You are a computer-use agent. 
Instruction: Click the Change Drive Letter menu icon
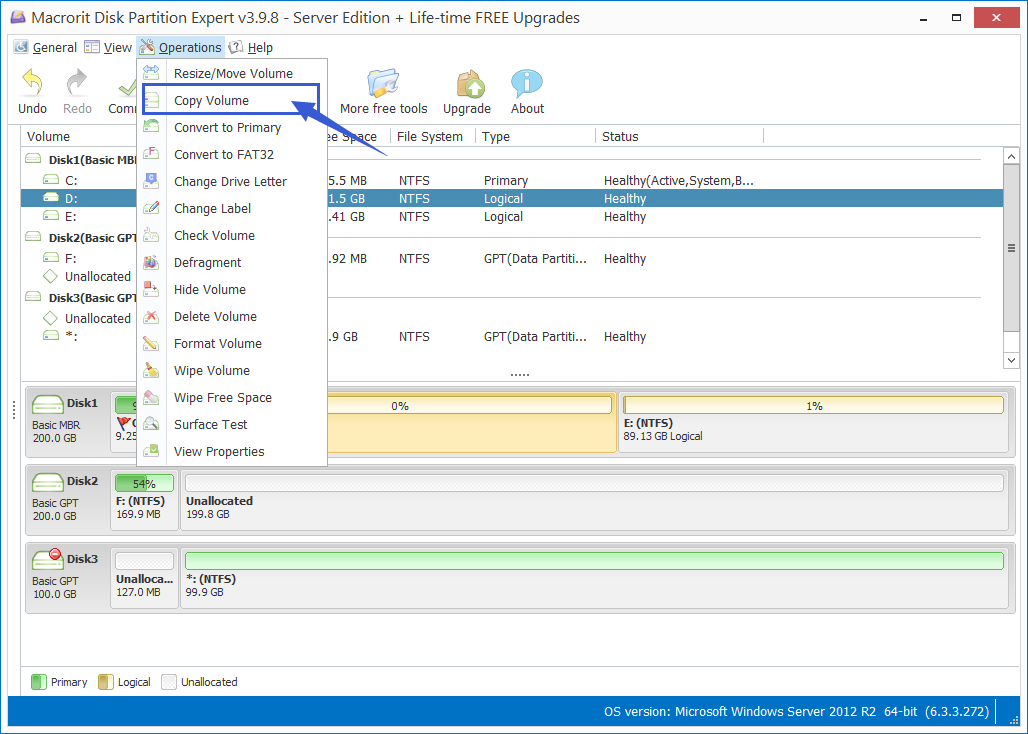(x=151, y=180)
